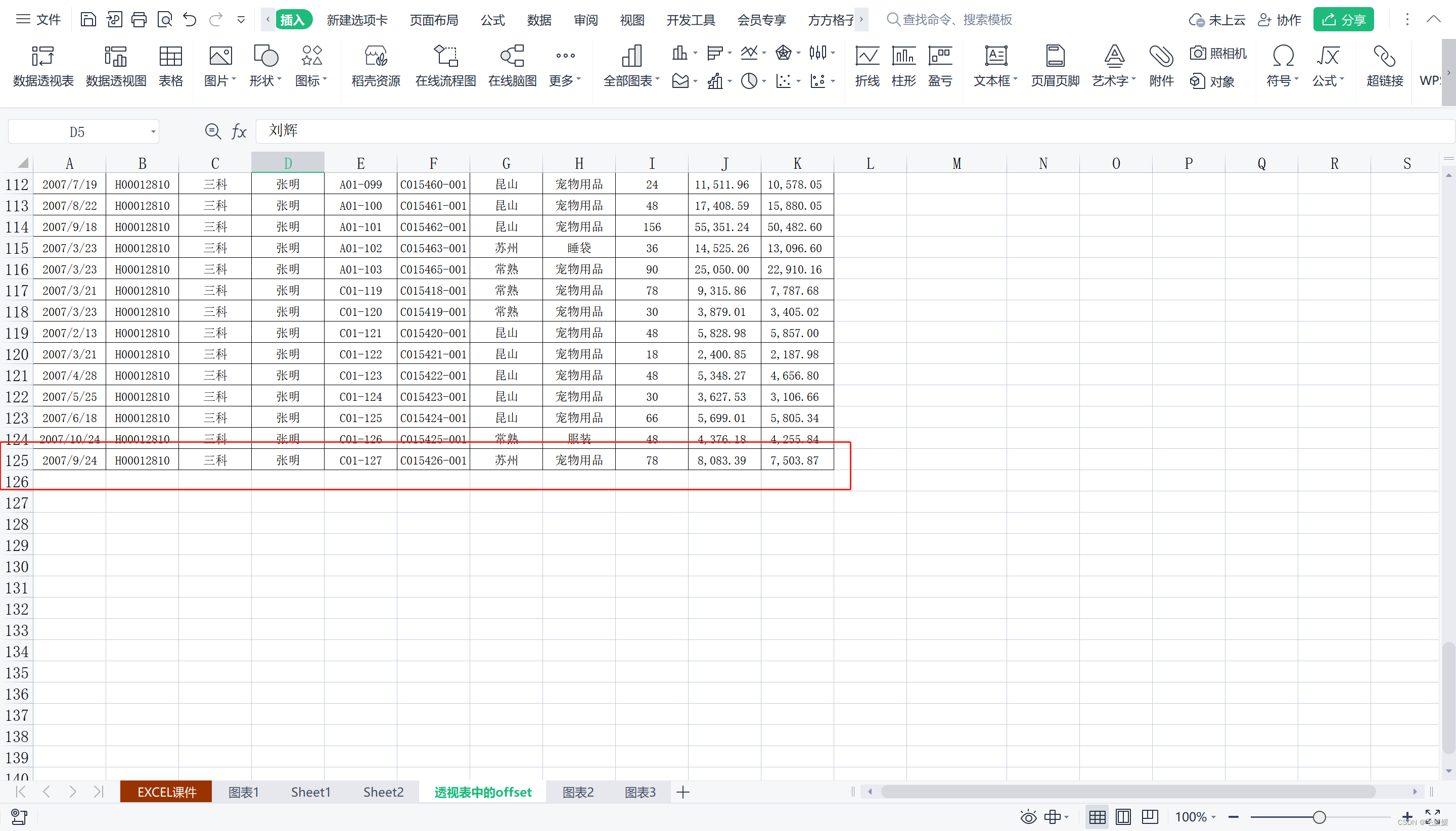Select the Sheet2 sheet tab
Image resolution: width=1456 pixels, height=831 pixels.
point(384,792)
